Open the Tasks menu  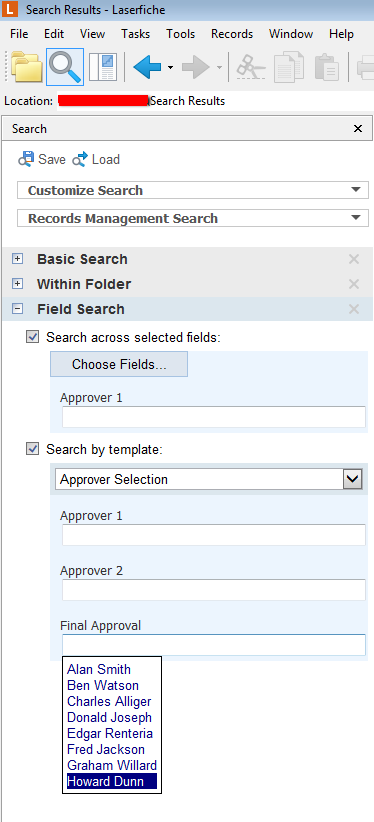click(x=135, y=34)
